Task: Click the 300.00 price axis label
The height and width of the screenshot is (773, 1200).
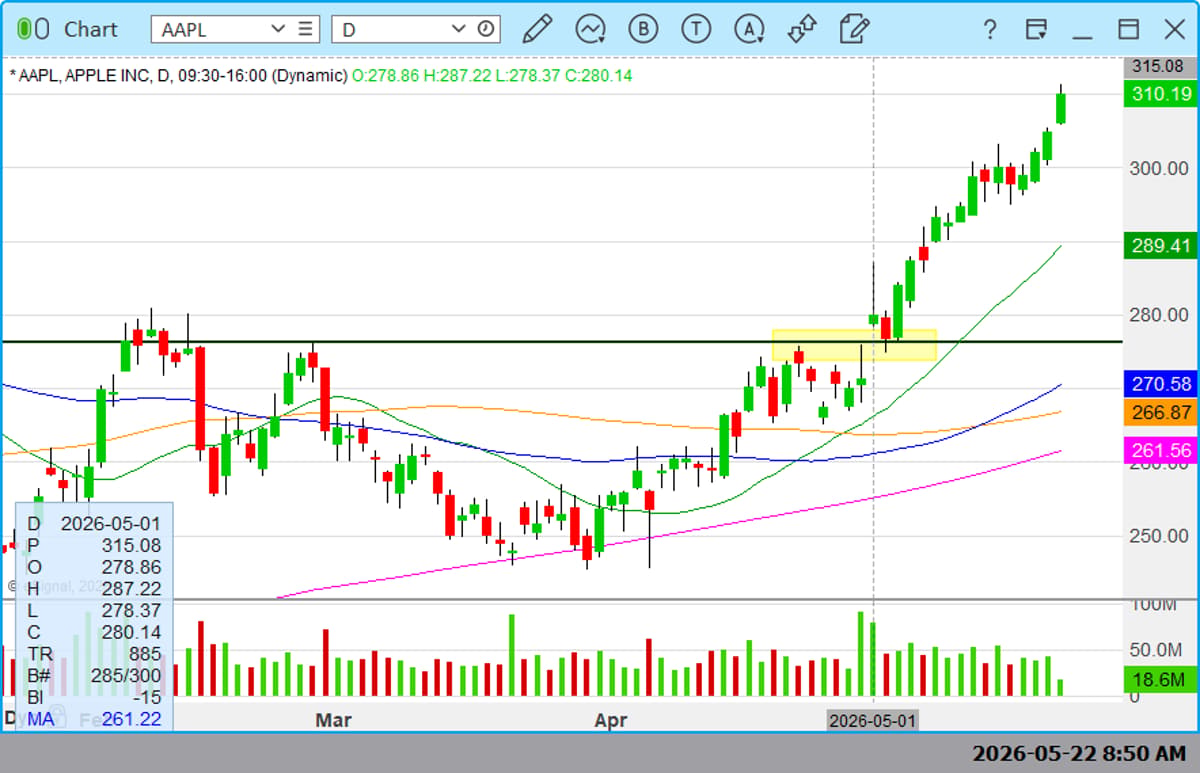Action: click(1161, 168)
